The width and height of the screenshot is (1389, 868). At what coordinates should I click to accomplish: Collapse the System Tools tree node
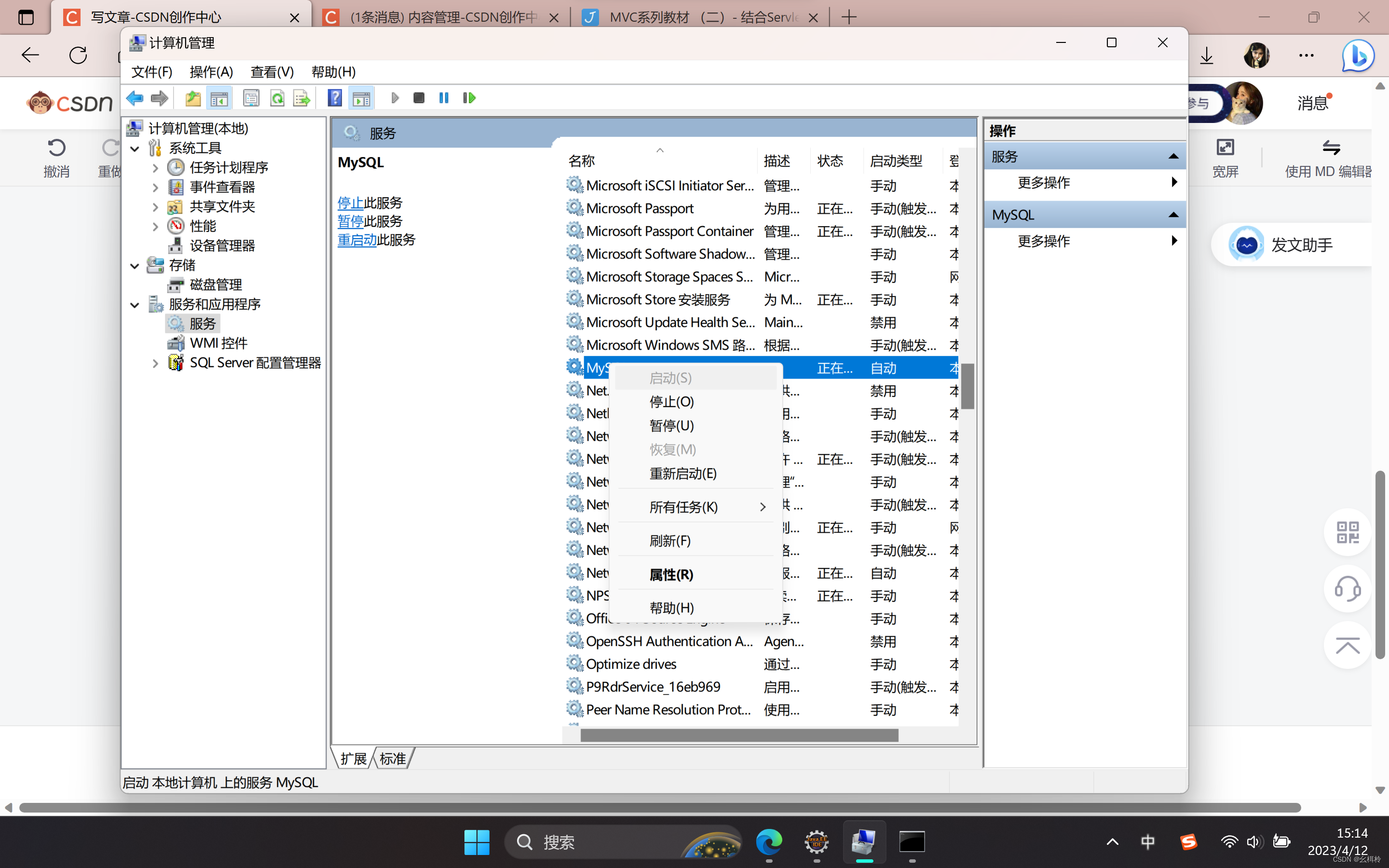click(135, 149)
